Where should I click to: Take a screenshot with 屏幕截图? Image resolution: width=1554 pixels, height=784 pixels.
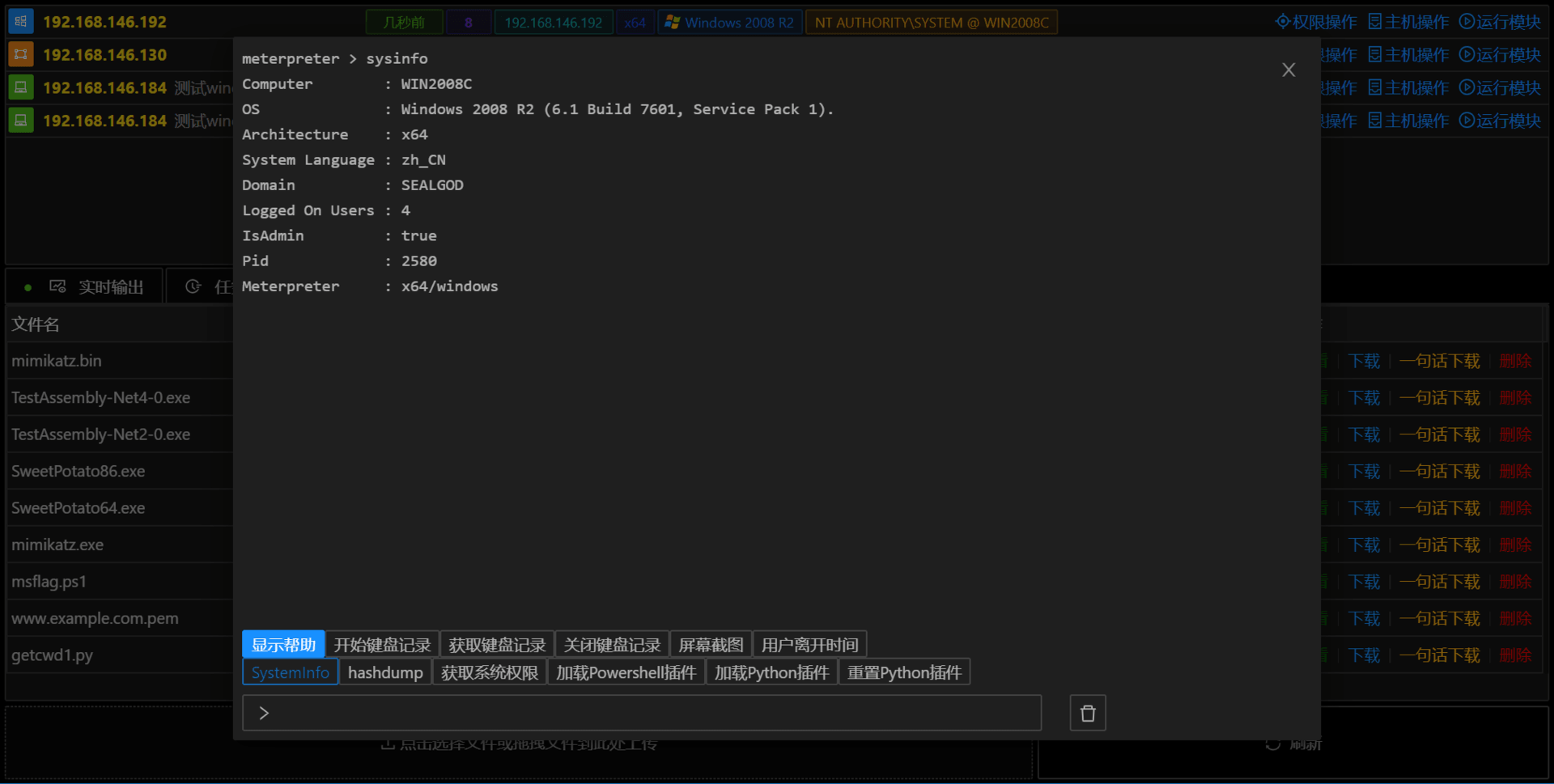pyautogui.click(x=711, y=645)
